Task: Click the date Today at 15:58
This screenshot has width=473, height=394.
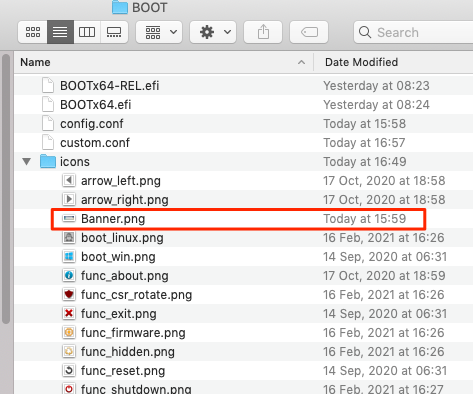Action: coord(365,124)
